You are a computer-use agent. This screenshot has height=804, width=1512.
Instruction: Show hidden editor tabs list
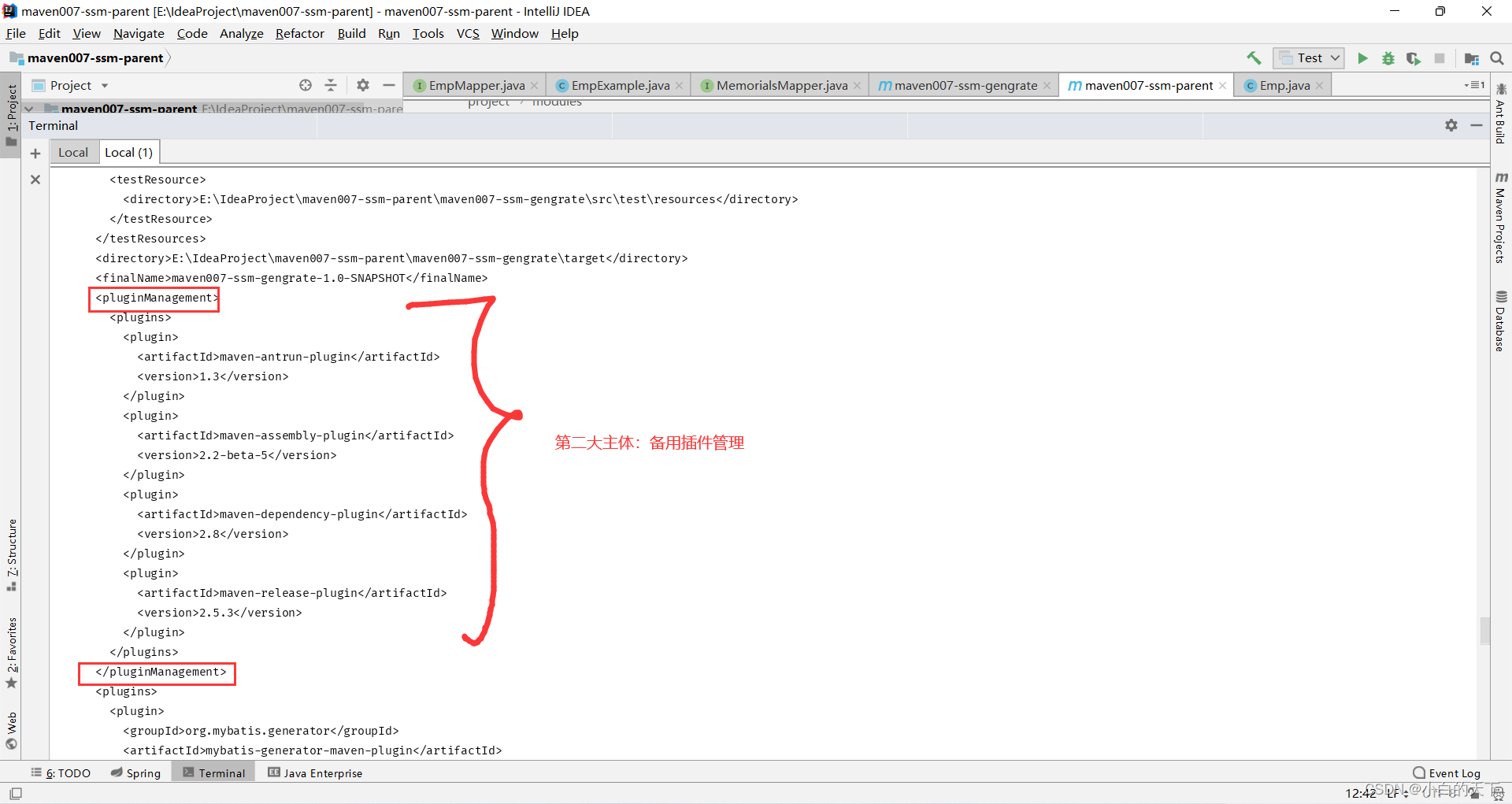(x=1475, y=85)
